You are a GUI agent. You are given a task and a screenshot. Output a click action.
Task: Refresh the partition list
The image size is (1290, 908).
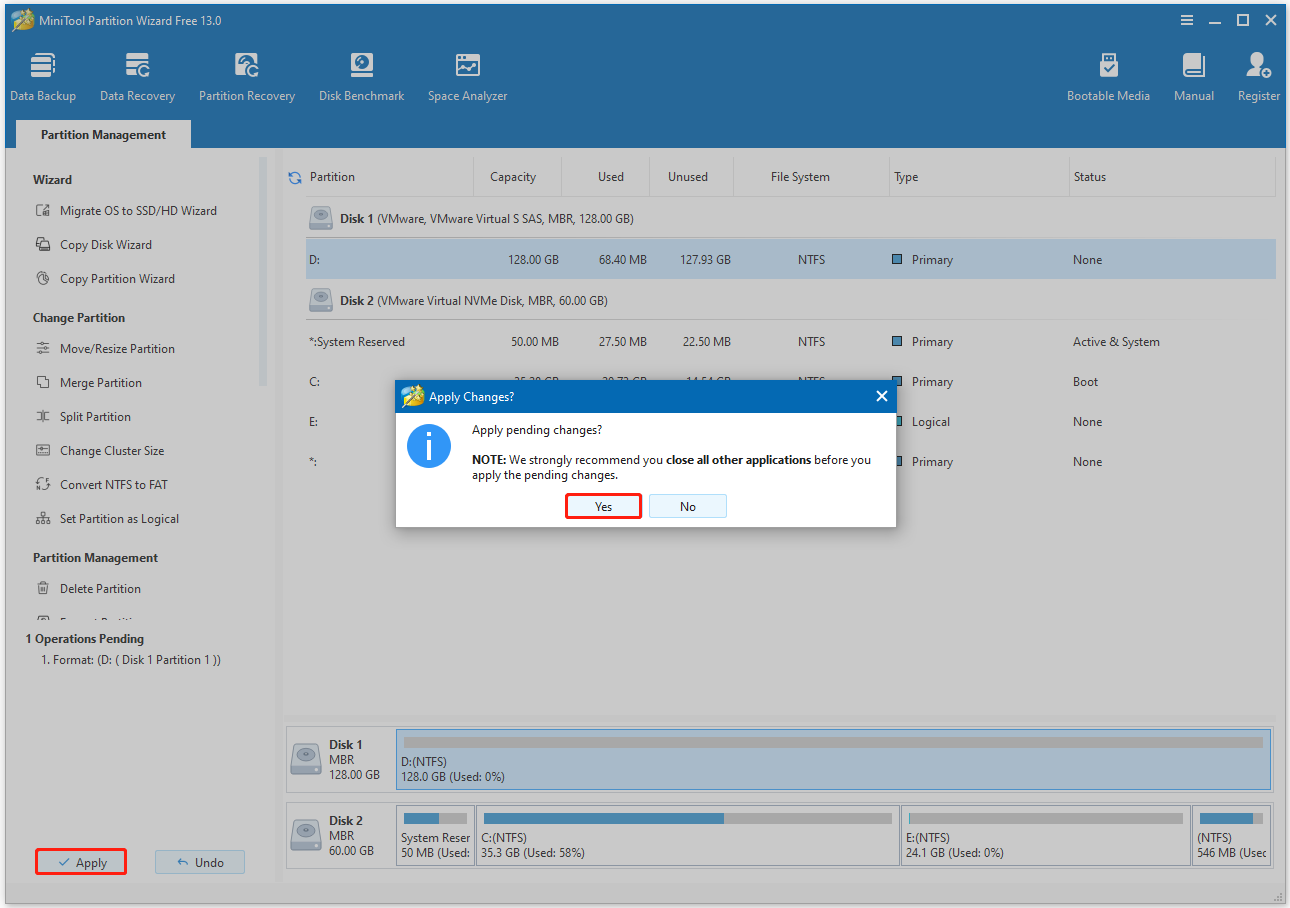pyautogui.click(x=293, y=176)
